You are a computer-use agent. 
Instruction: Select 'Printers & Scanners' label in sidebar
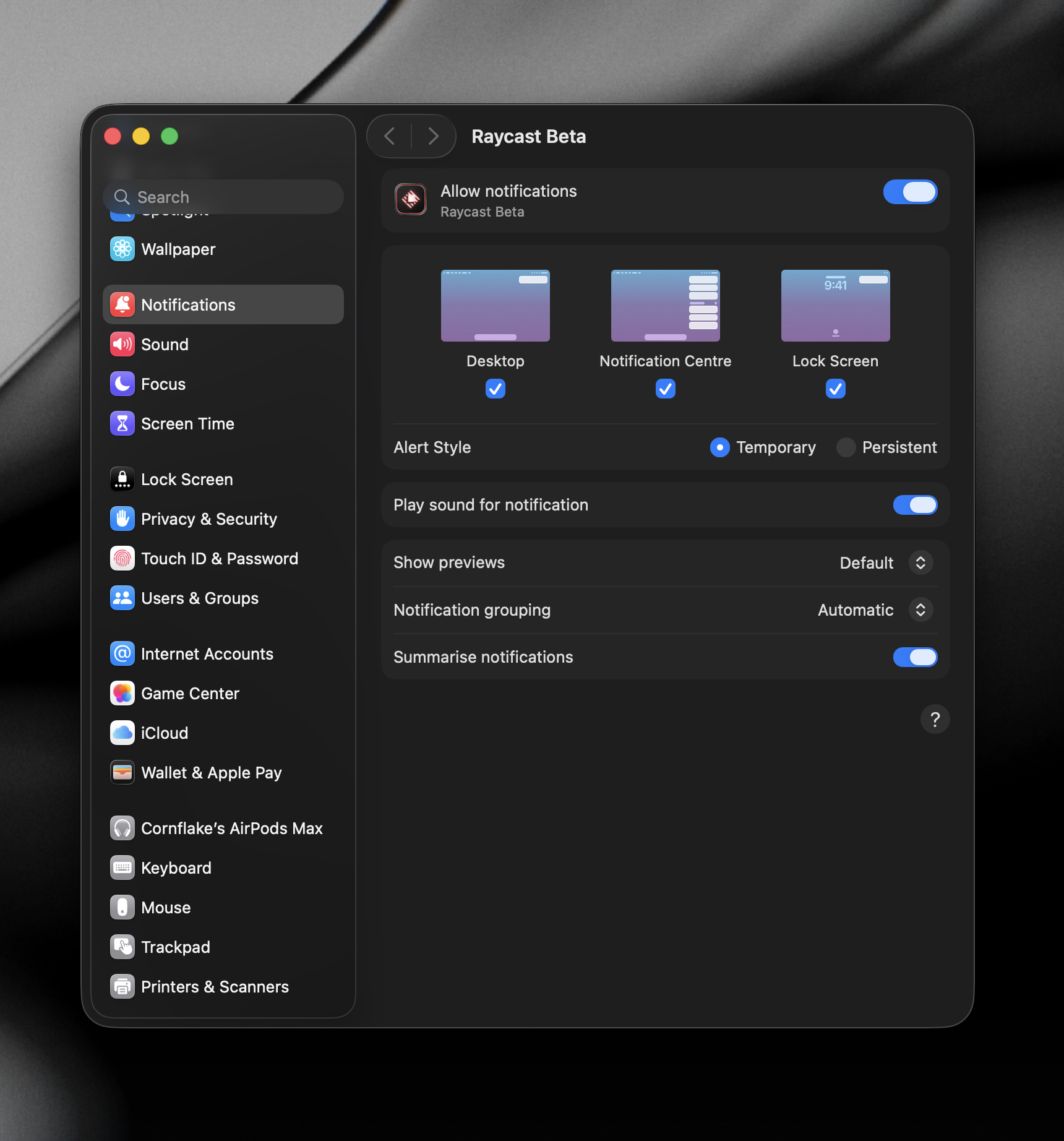click(x=215, y=987)
